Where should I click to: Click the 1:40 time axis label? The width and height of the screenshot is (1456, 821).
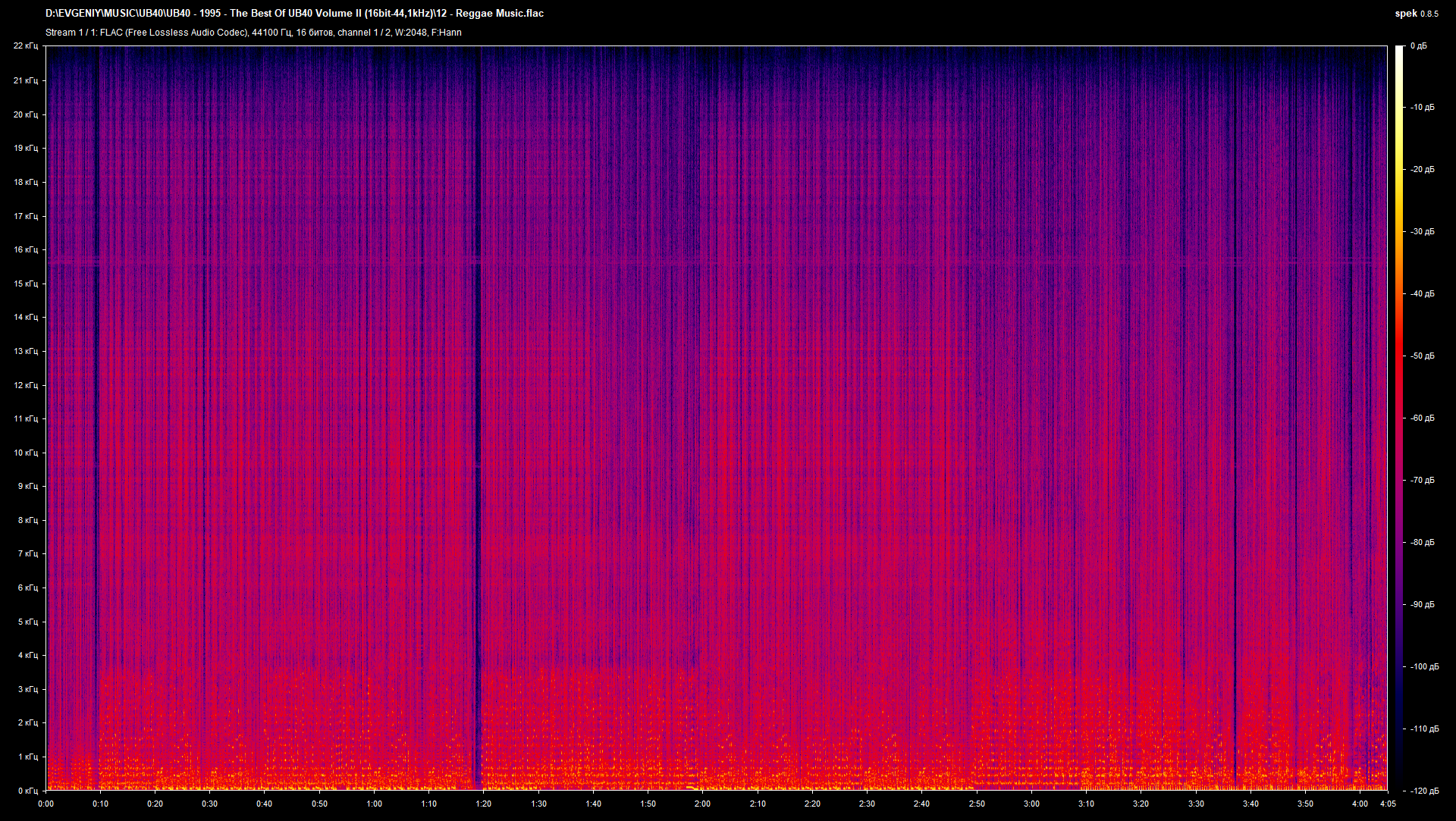click(x=593, y=804)
